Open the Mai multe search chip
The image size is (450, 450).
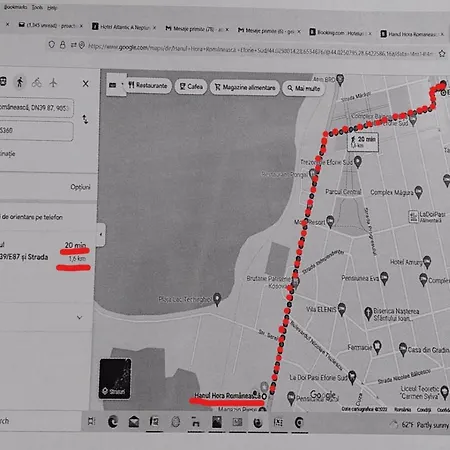coord(303,88)
